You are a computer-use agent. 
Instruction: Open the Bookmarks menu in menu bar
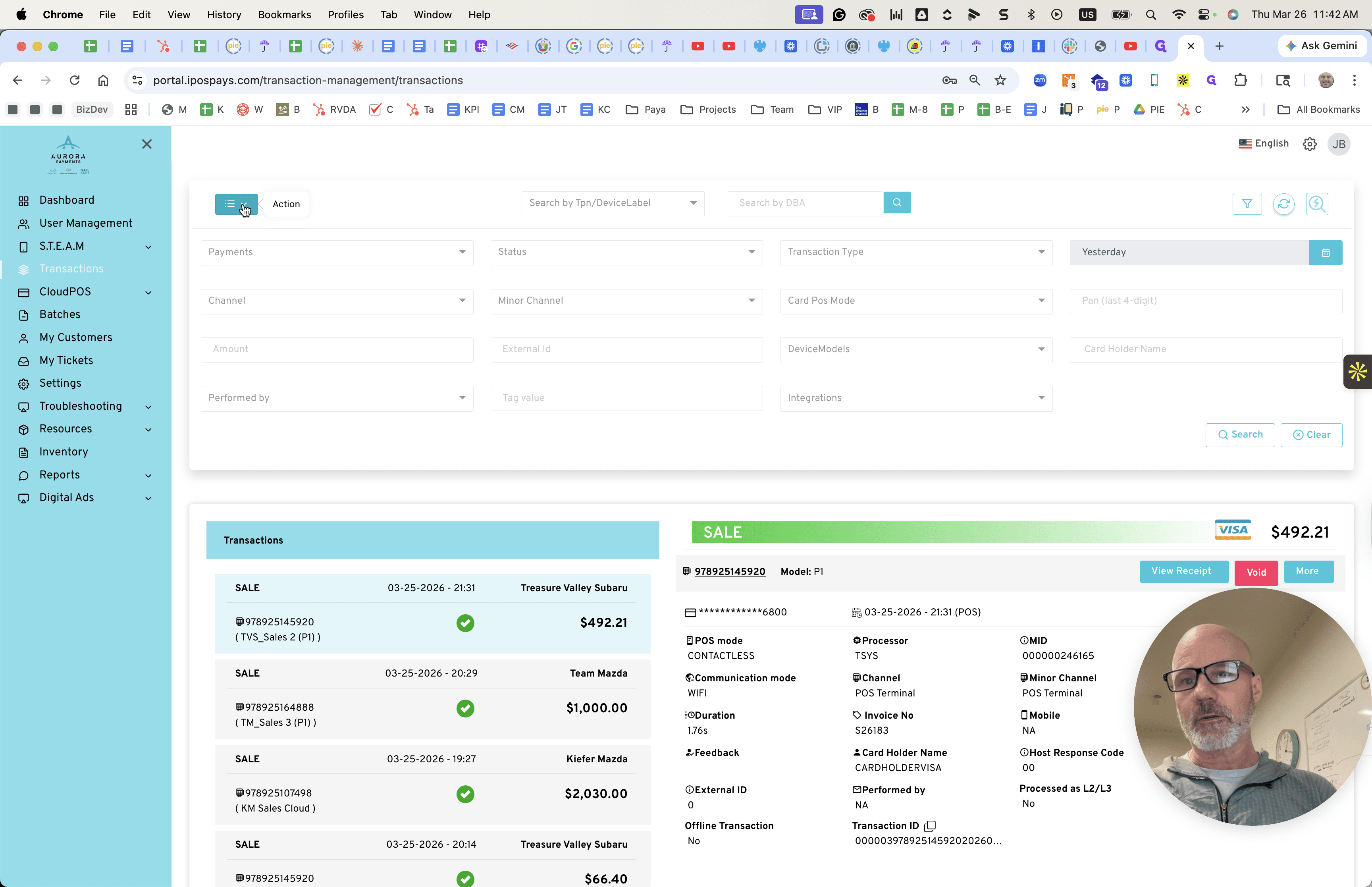[x=284, y=14]
